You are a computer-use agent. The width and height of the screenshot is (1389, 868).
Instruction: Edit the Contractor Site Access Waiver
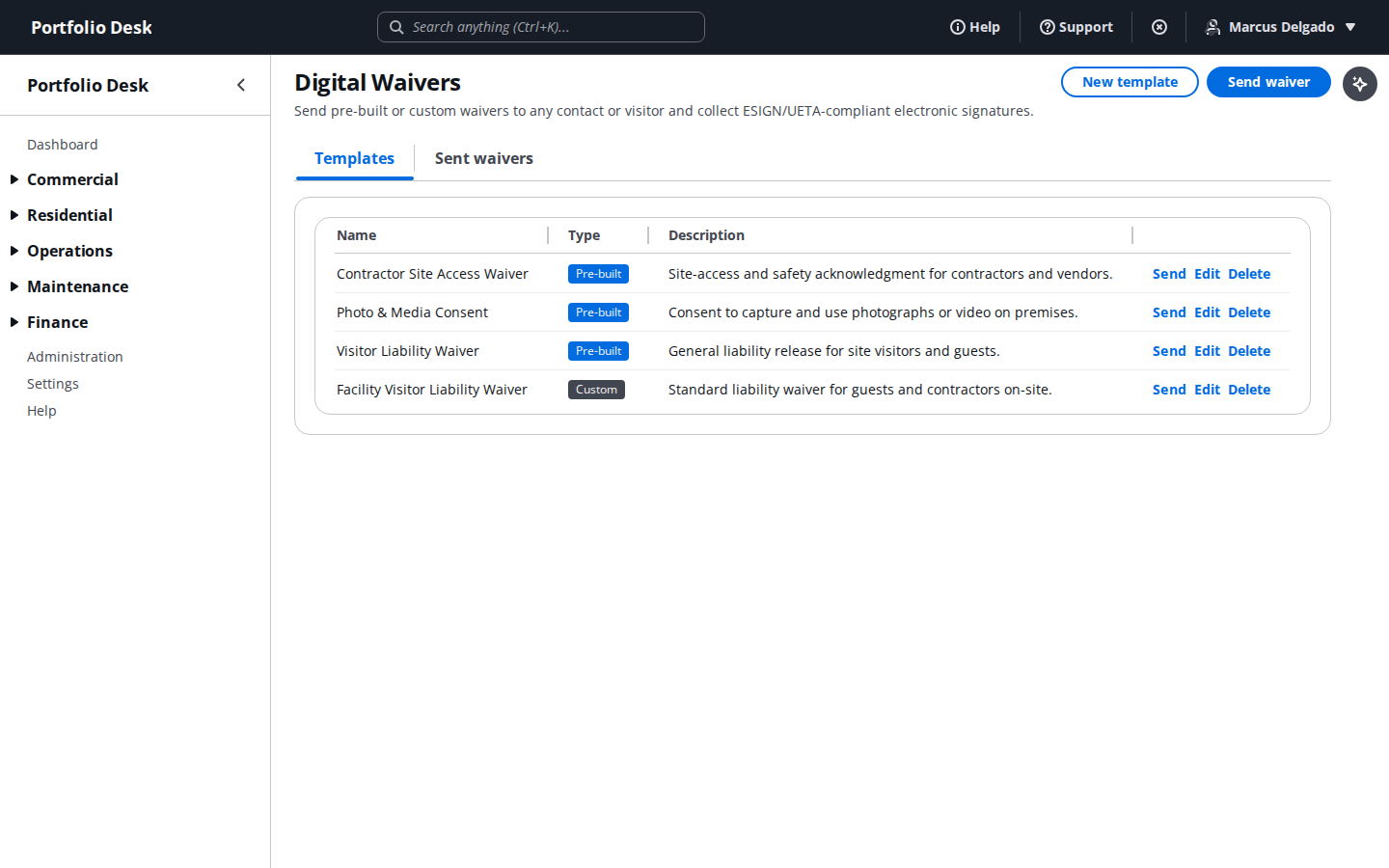[1207, 274]
